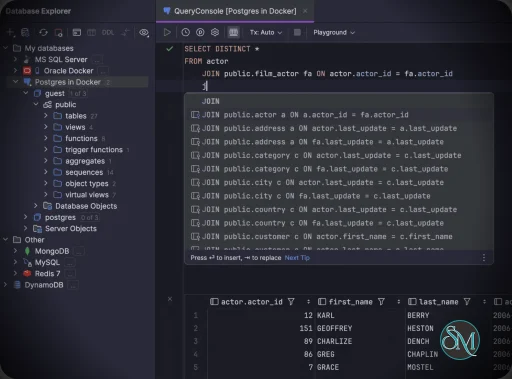
Task: Choose JOIN public.customer on actor.first_name suggestion
Action: [339, 236]
